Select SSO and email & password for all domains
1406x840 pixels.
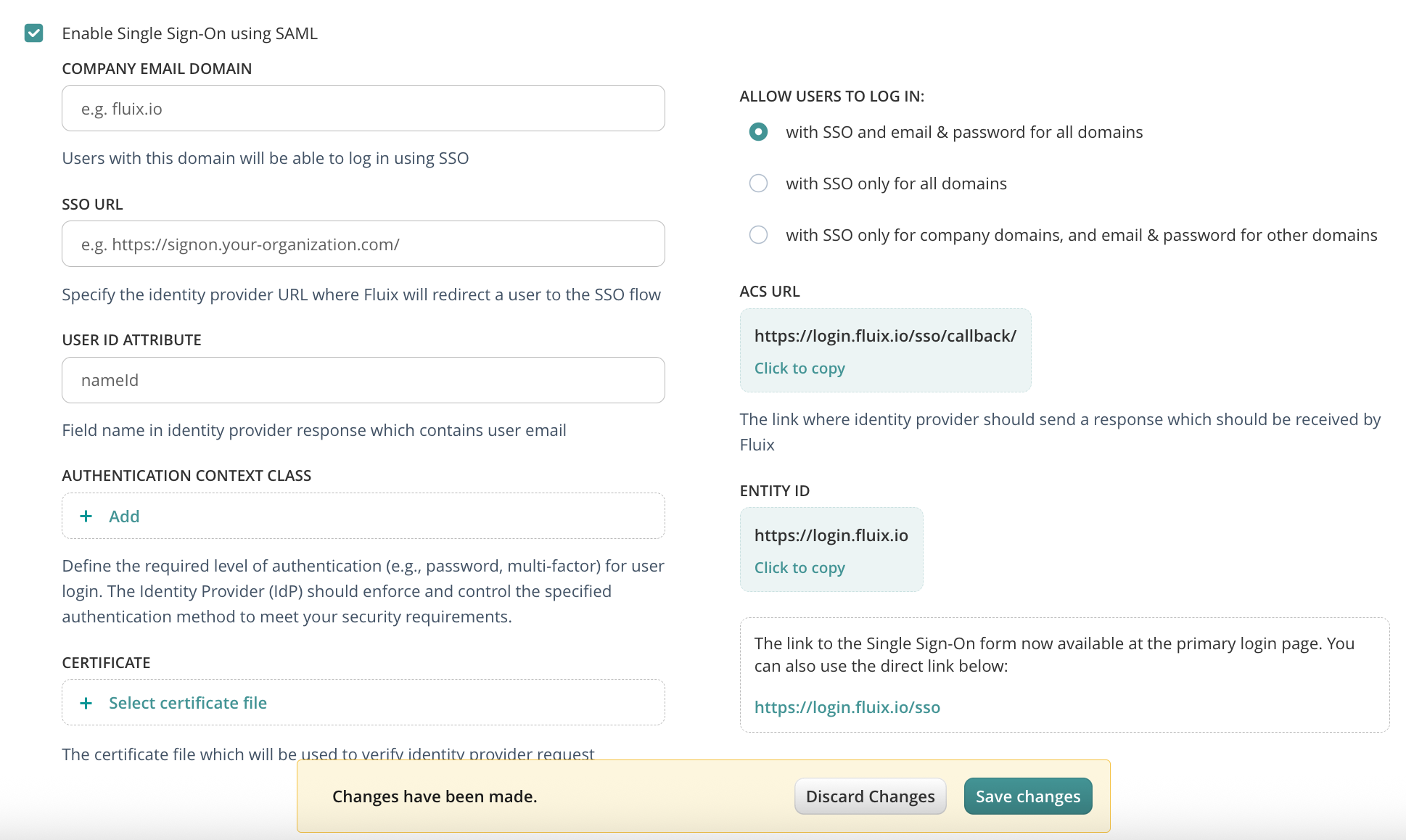click(x=758, y=132)
